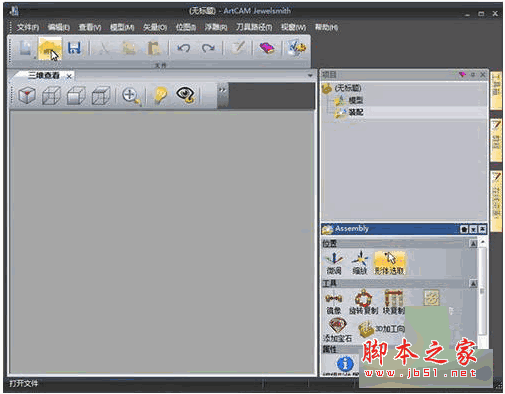
Task: Undo with the left-curved arrow icon
Action: pyautogui.click(x=183, y=49)
